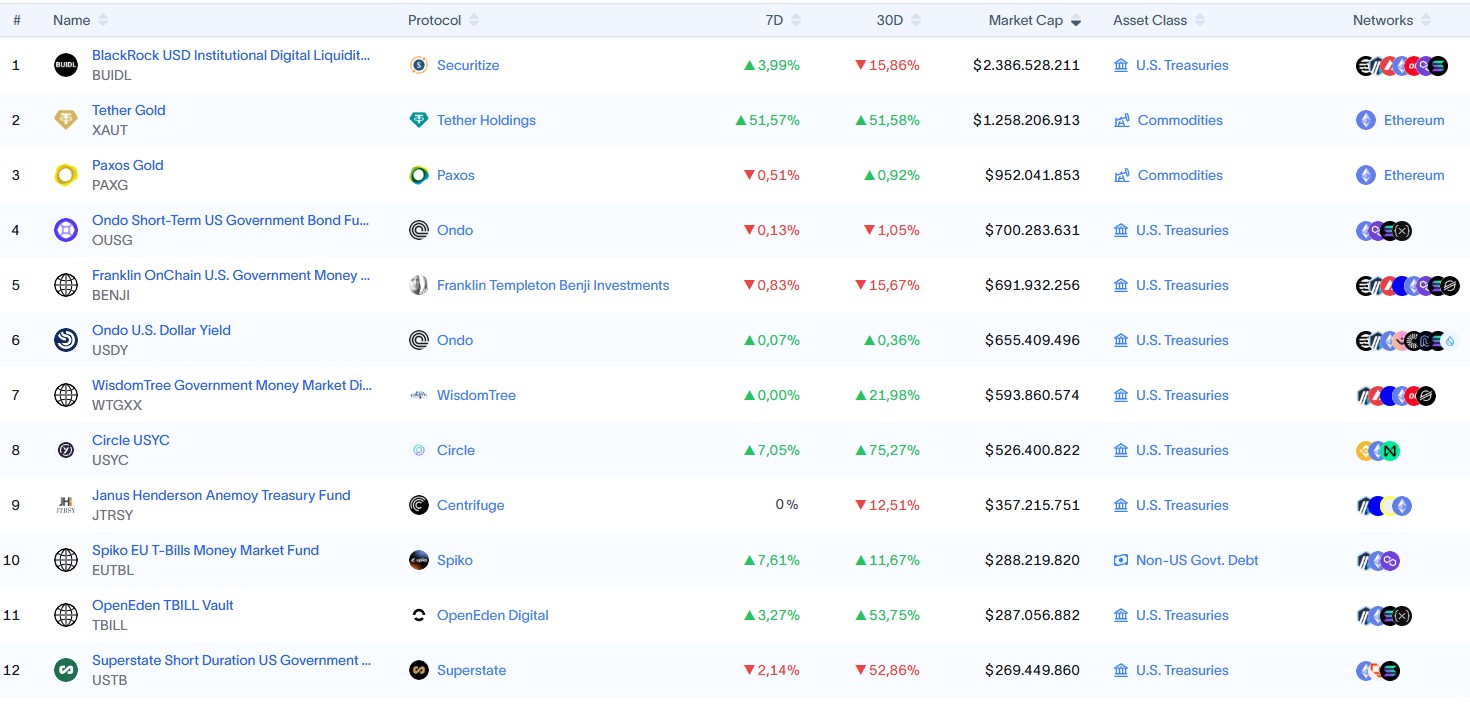Sort by Networks column header

click(1392, 20)
